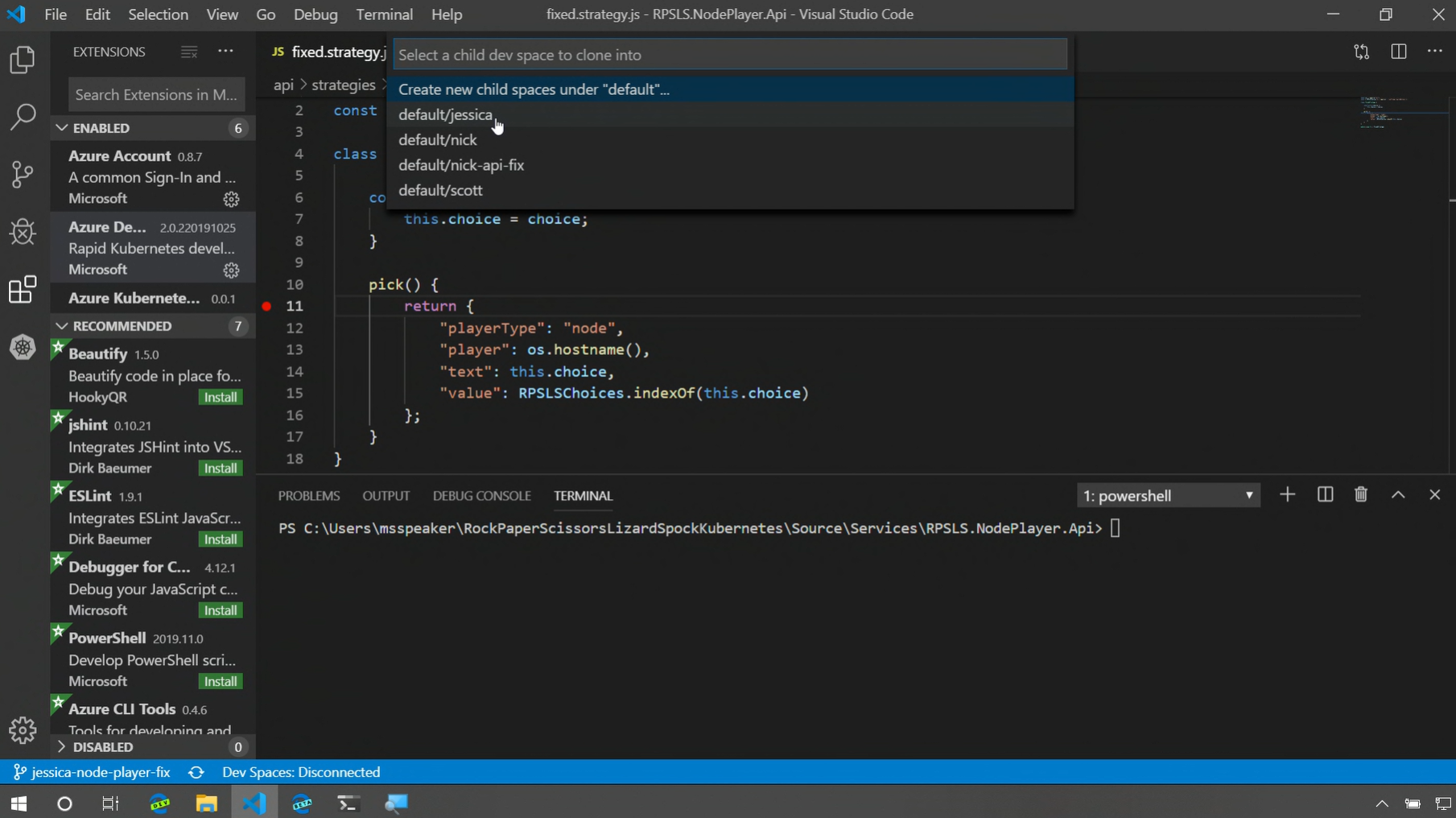Viewport: 1456px width, 818px height.
Task: Toggle the breakpoint on line 11
Action: (x=266, y=306)
